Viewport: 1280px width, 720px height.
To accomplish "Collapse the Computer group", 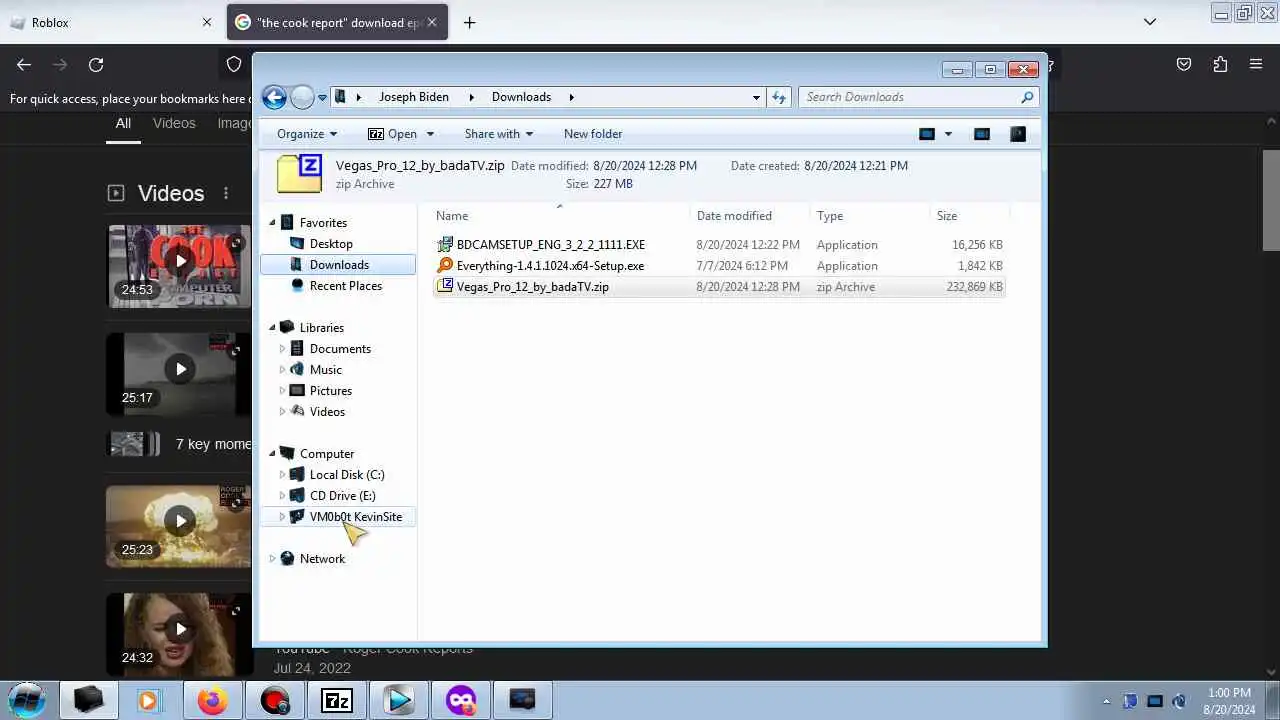I will (x=272, y=454).
